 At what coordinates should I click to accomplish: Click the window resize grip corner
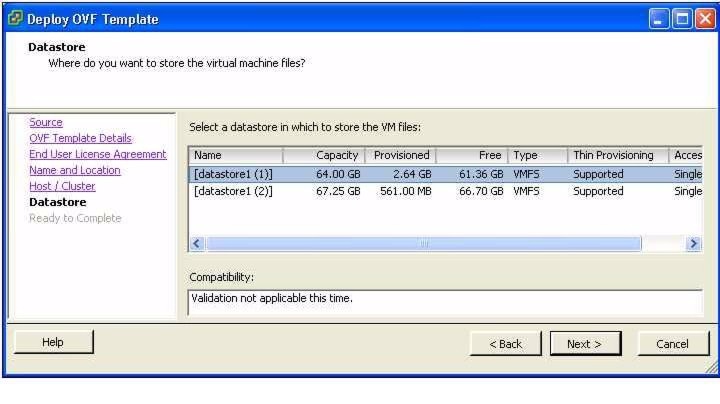click(711, 367)
